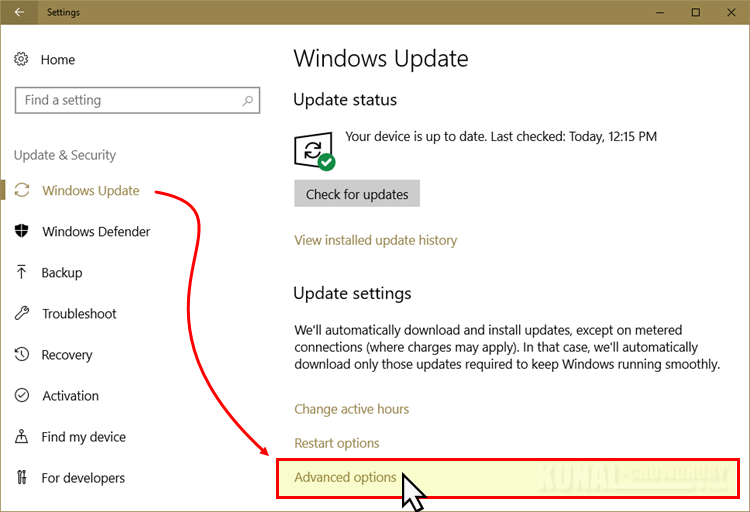The image size is (750, 512).
Task: Click the Home gear icon
Action: (x=21, y=59)
